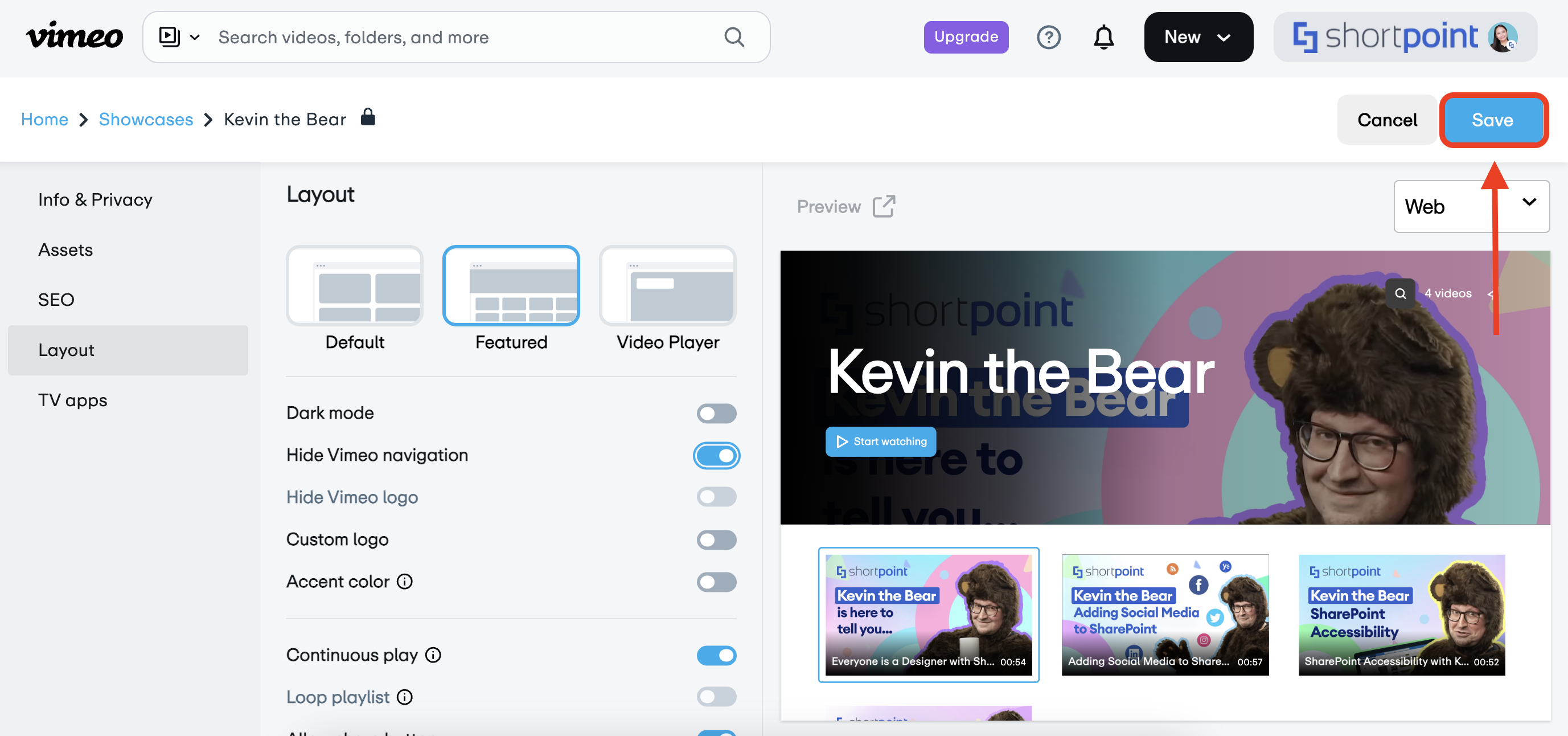
Task: Open the help question mark icon
Action: (1048, 37)
